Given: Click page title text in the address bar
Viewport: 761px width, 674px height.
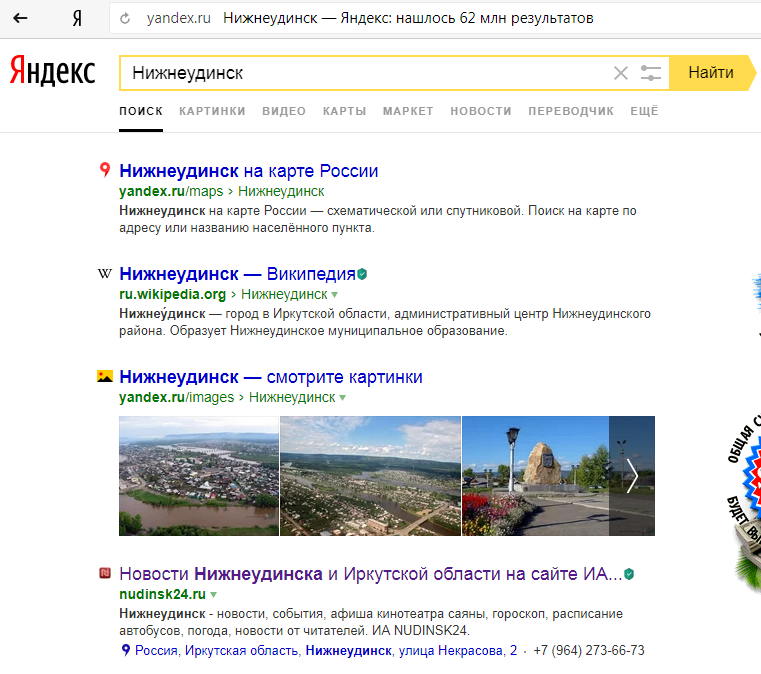Looking at the screenshot, I should tap(408, 18).
